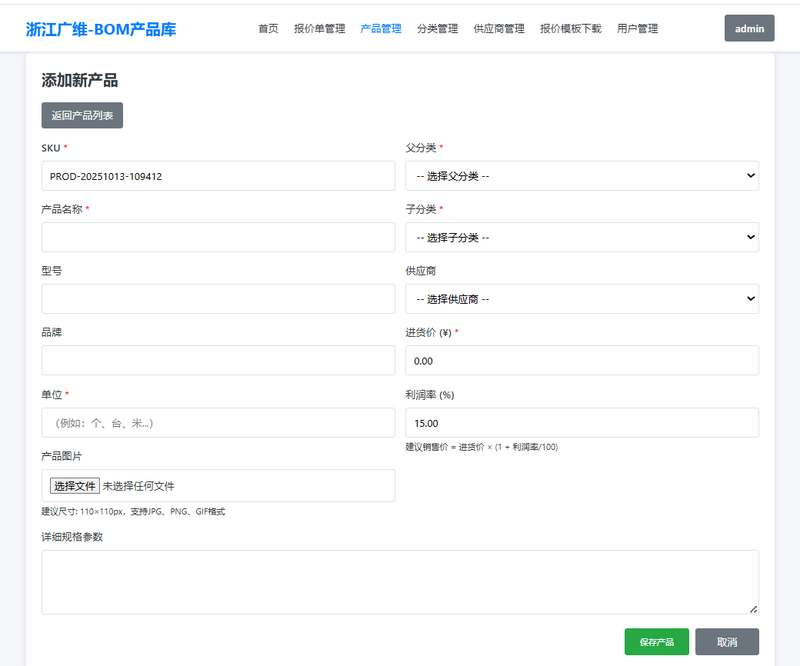
Task: Click the 未选择任何文件 status text
Action: click(138, 486)
